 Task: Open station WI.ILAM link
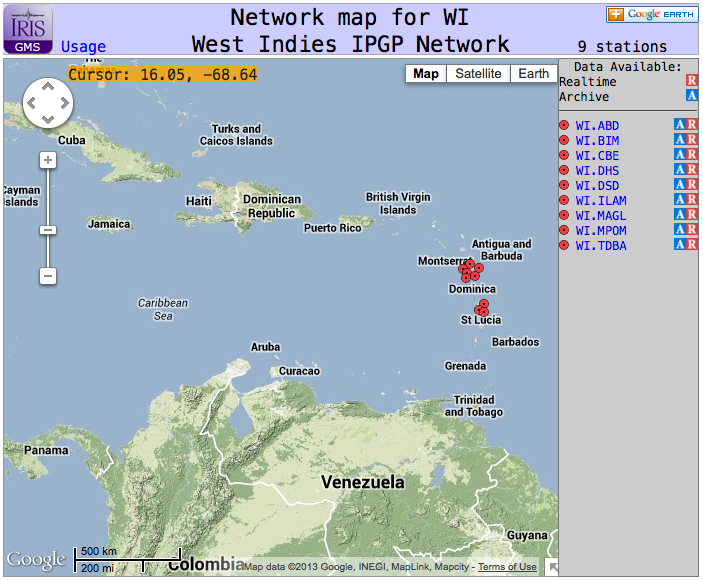point(601,201)
